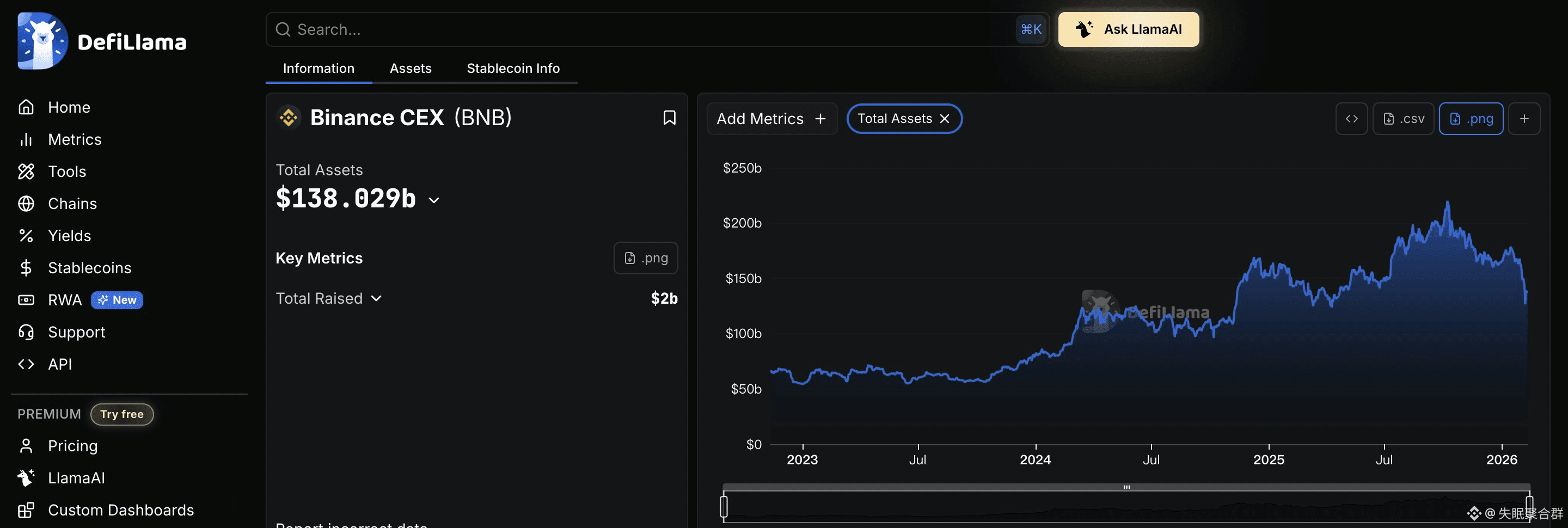Viewport: 1568px width, 528px height.
Task: Open the RWA sidebar icon
Action: click(26, 300)
